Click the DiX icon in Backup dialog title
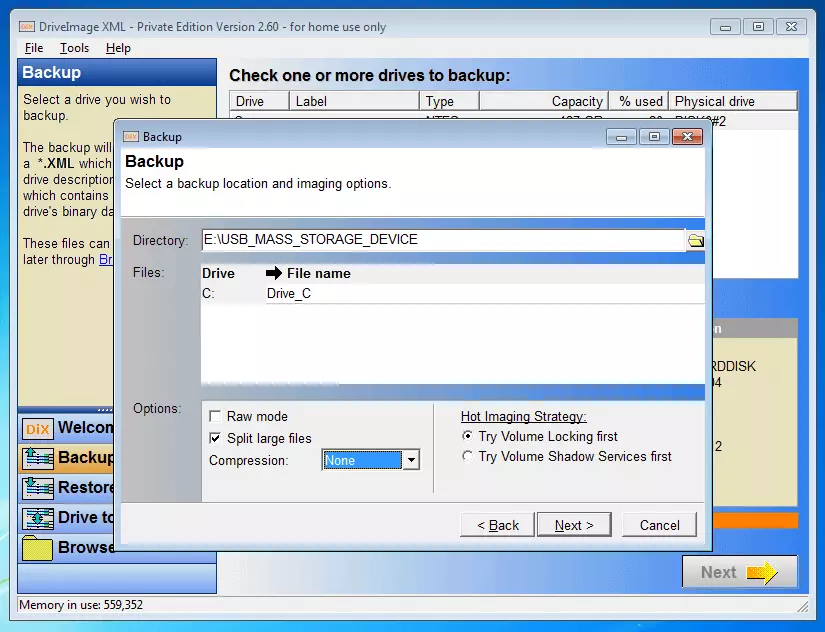The image size is (825, 632). pyautogui.click(x=130, y=137)
